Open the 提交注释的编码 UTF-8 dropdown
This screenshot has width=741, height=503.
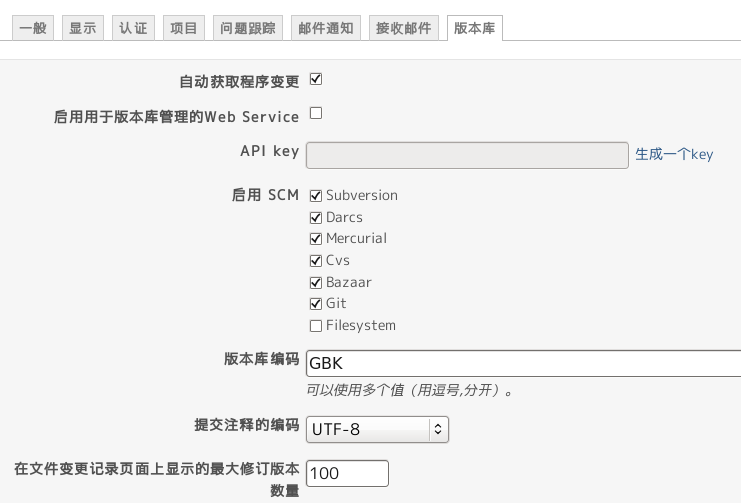(x=378, y=429)
